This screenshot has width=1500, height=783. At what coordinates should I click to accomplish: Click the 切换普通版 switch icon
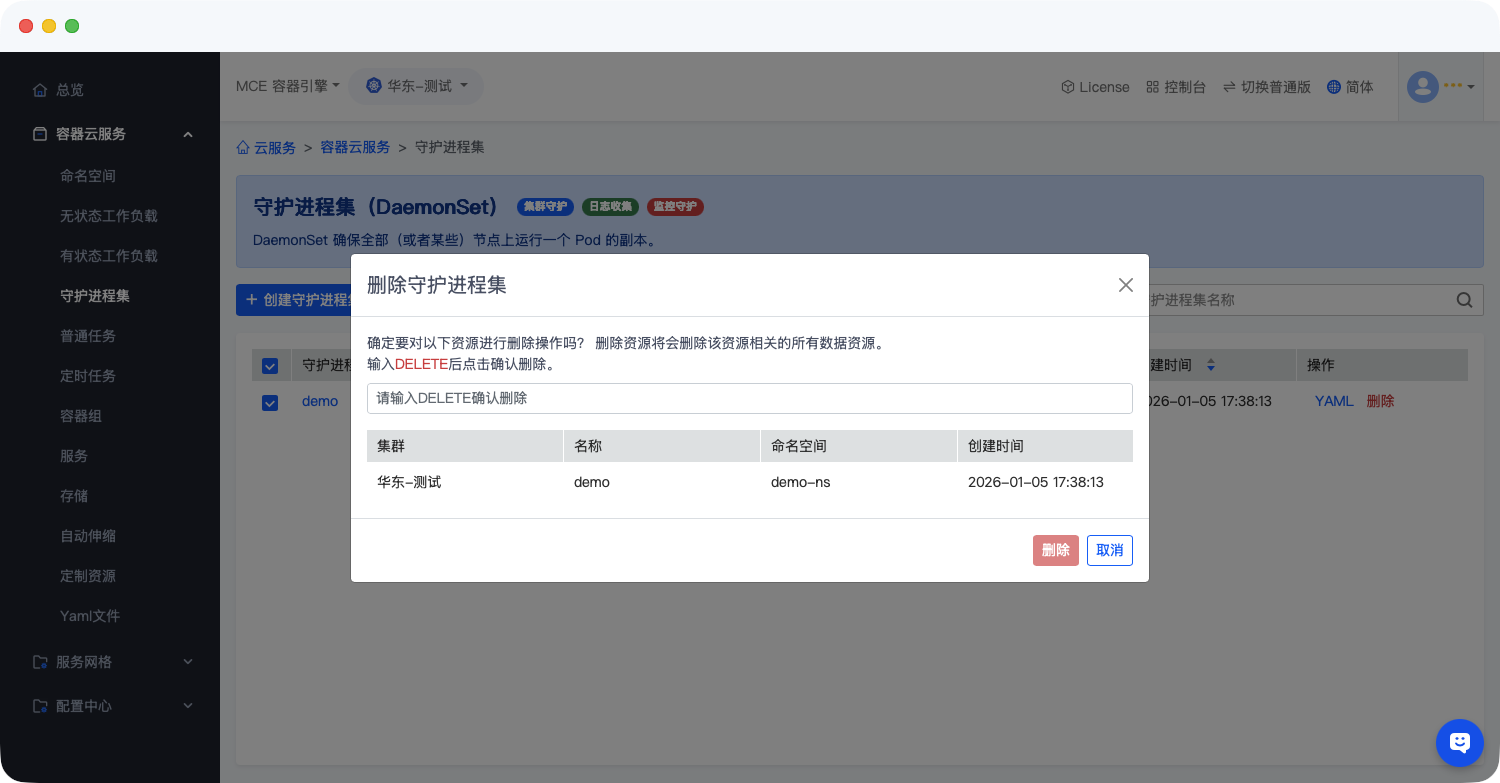click(1229, 87)
